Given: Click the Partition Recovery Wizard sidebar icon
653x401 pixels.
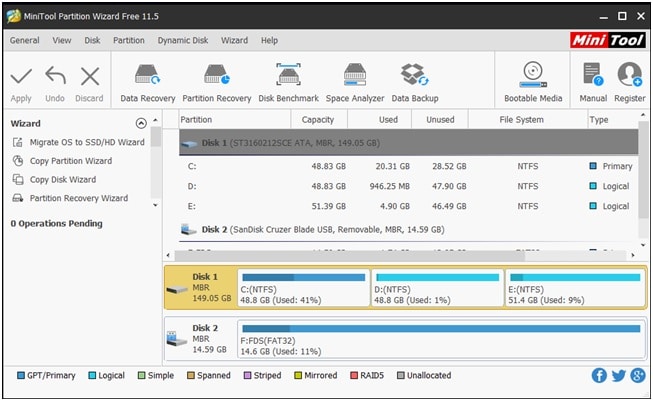Looking at the screenshot, I should (17, 198).
